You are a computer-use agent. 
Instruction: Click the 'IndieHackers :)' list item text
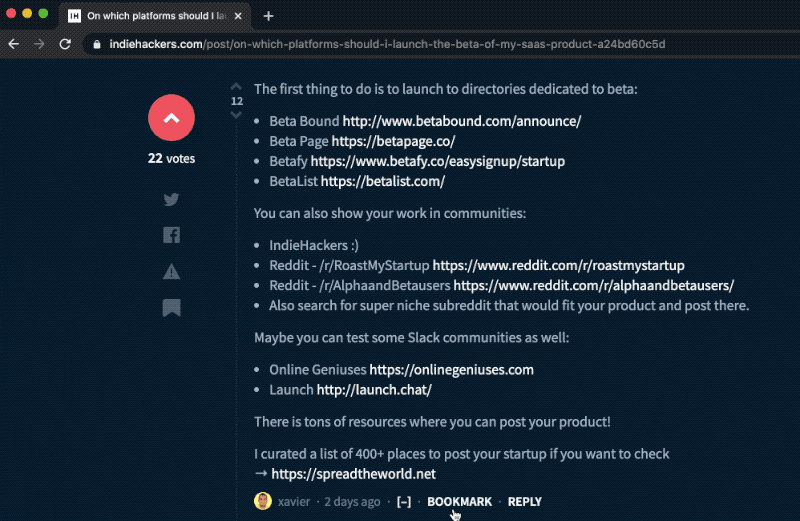(314, 245)
